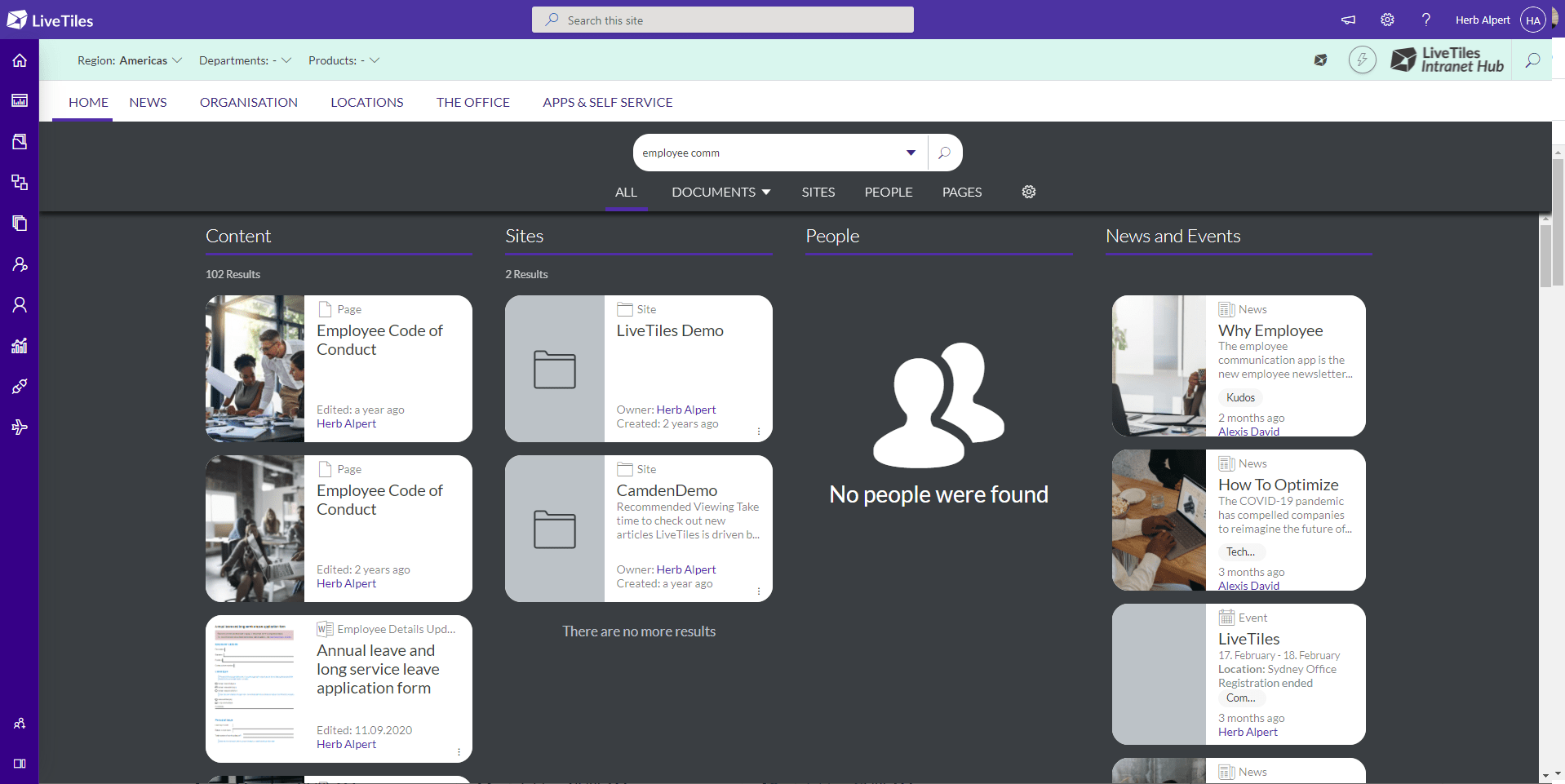Open APPS & SELF SERVICE menu item

tap(608, 102)
